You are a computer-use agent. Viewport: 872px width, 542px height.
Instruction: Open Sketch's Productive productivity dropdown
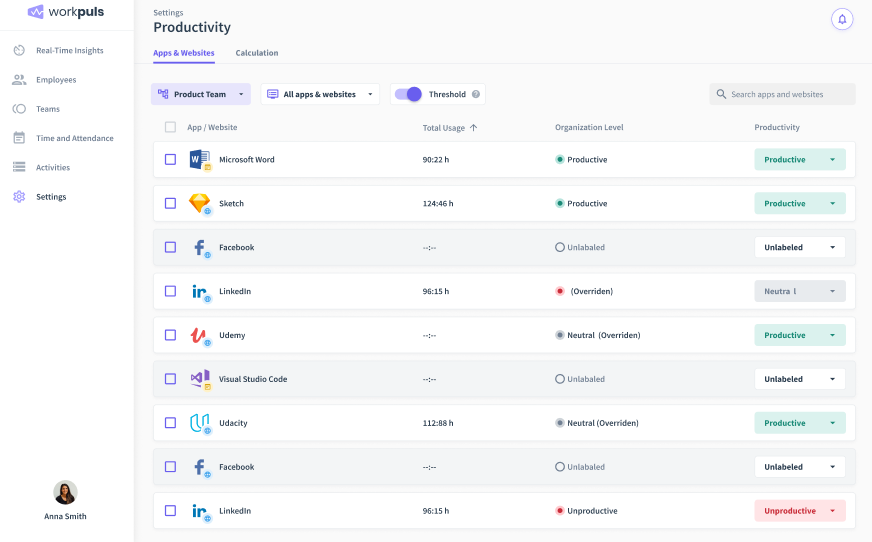point(799,203)
